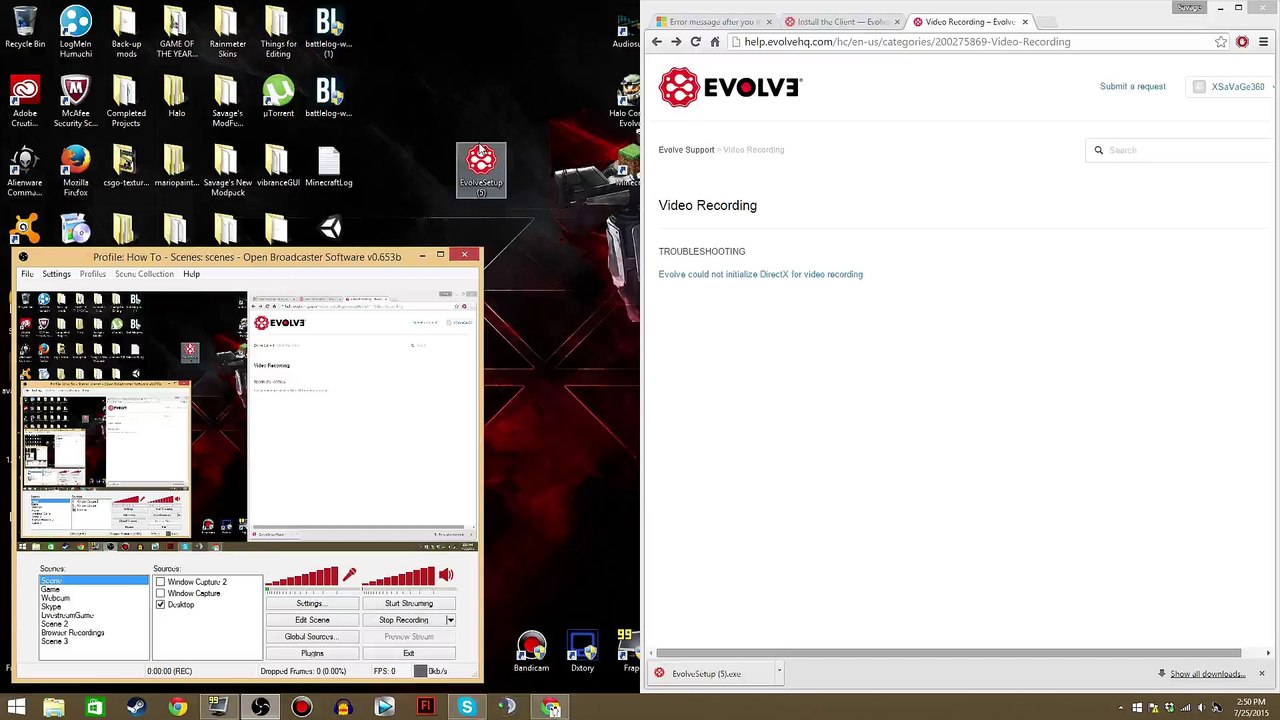Open the File menu in OBS
The width and height of the screenshot is (1280, 720).
tap(27, 274)
